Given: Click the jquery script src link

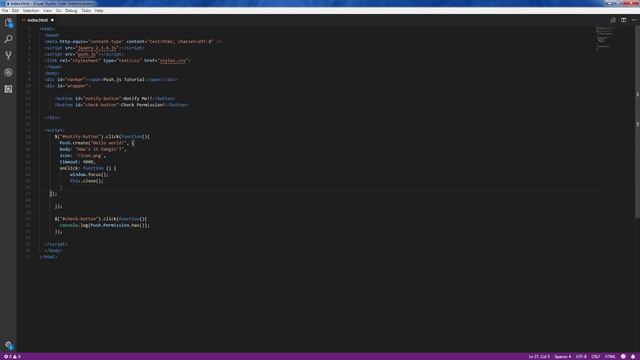Looking at the screenshot, I should 97,48.
